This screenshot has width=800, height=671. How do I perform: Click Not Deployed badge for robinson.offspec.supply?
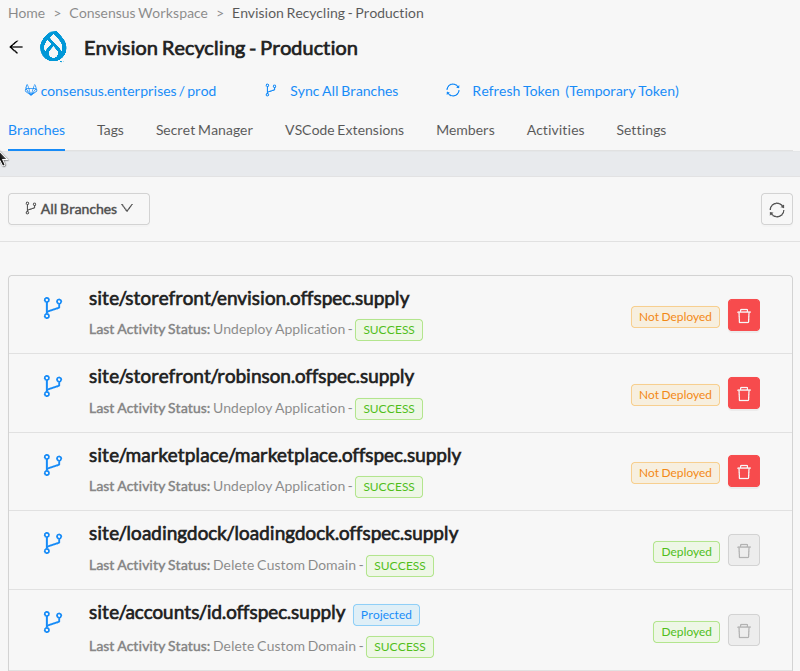675,395
